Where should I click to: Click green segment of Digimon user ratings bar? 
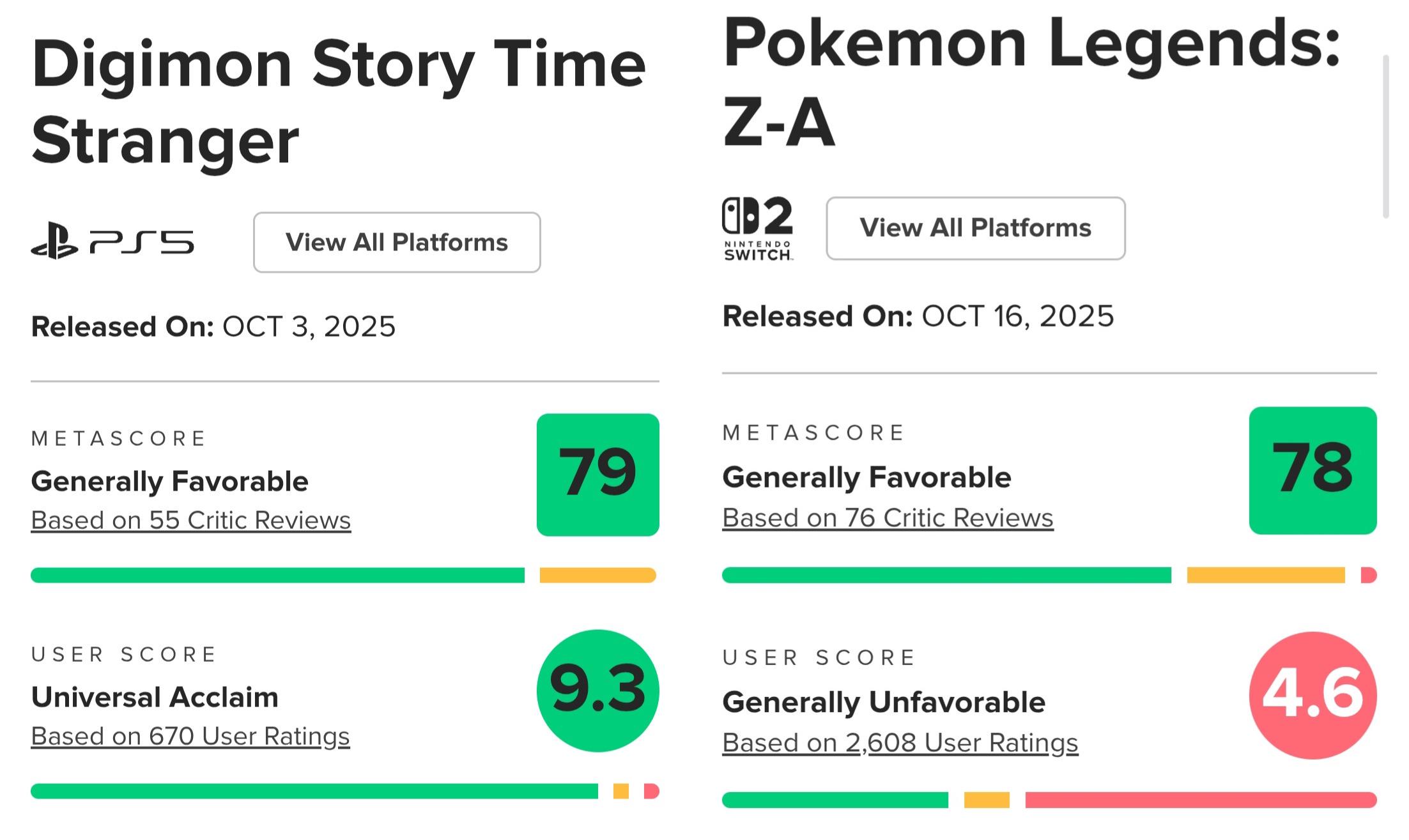[314, 791]
